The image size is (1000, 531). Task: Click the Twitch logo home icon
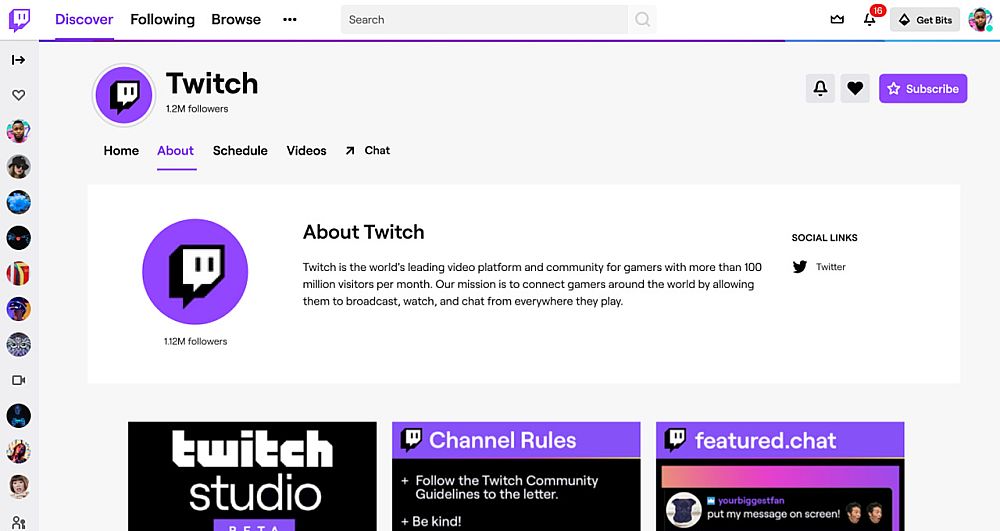tap(19, 20)
